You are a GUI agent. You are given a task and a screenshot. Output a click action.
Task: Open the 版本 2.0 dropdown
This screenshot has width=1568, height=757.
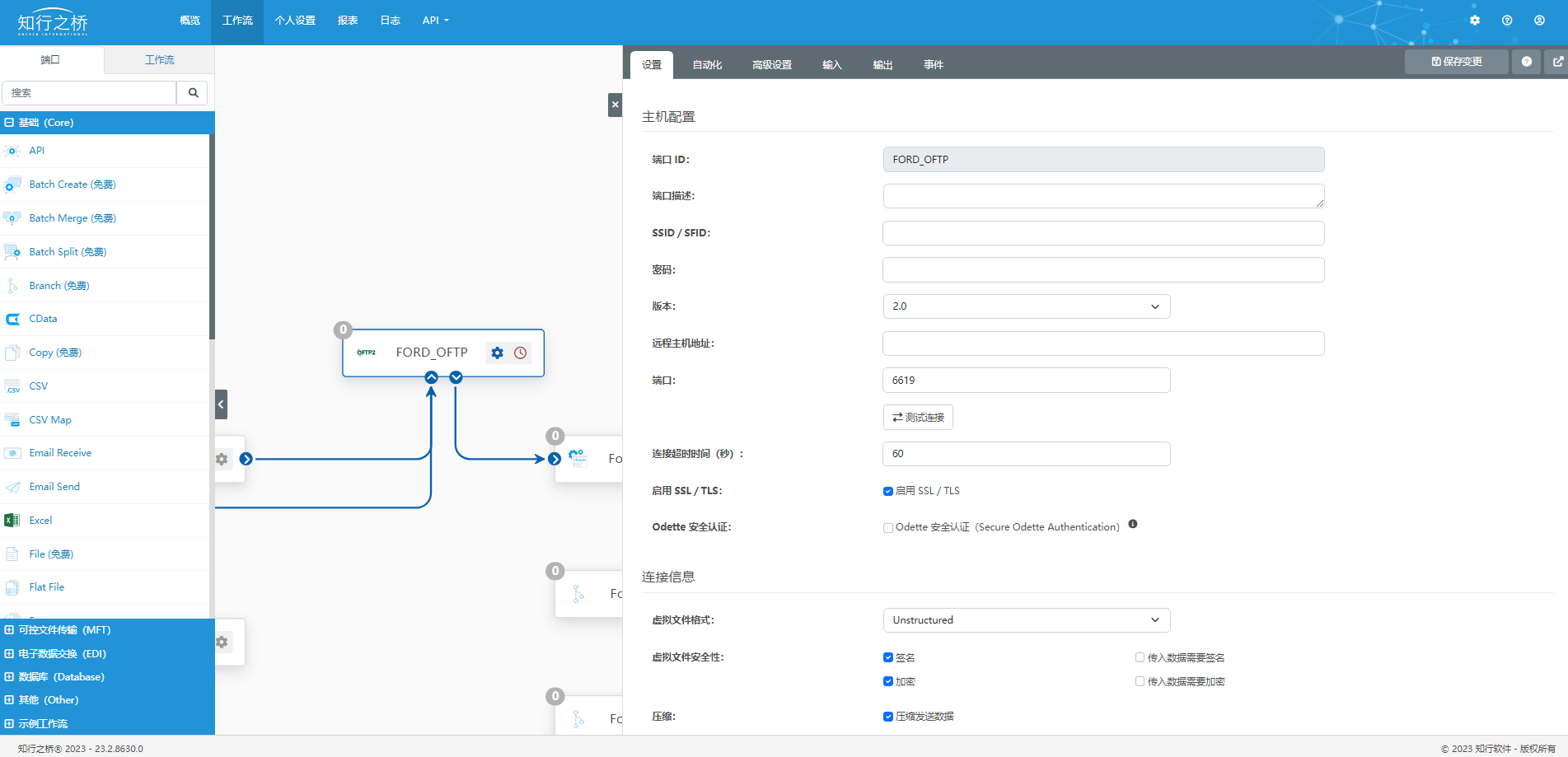click(x=1027, y=306)
